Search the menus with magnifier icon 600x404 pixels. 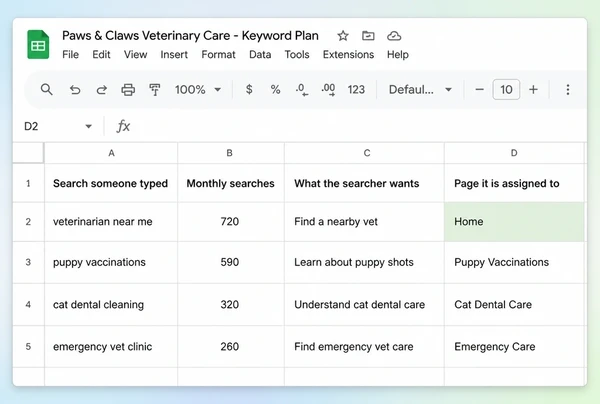(47, 90)
